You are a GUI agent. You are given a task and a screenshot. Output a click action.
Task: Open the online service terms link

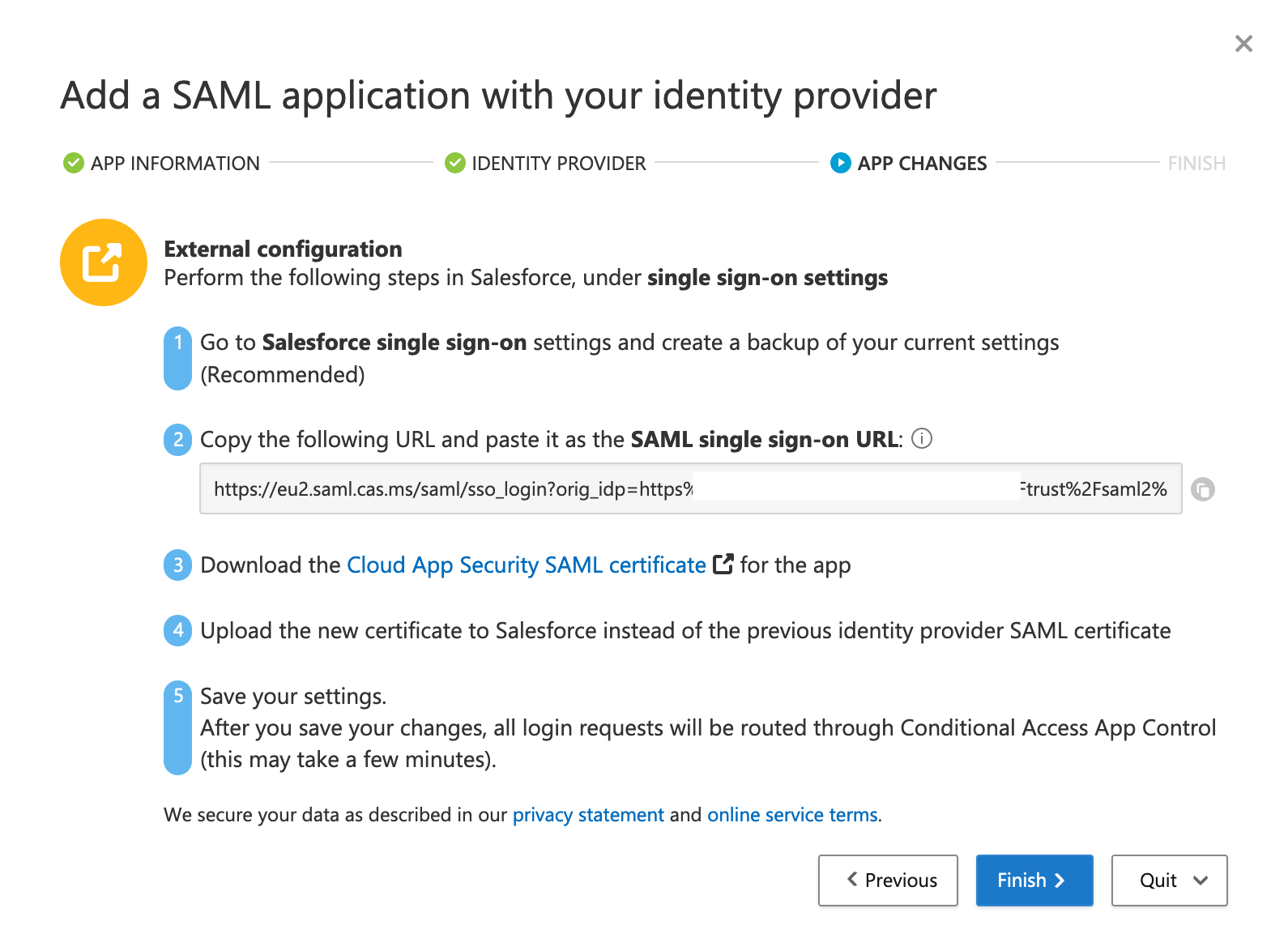tap(792, 815)
